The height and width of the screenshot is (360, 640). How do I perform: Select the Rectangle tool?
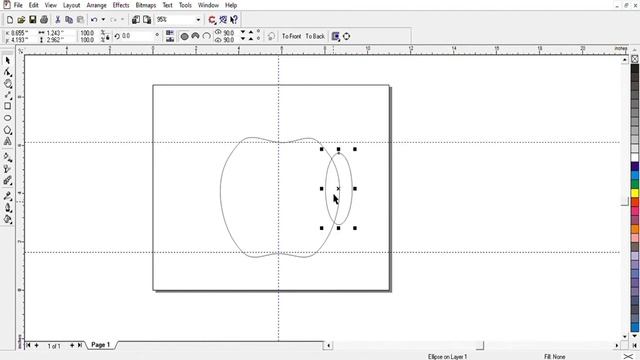point(7,106)
